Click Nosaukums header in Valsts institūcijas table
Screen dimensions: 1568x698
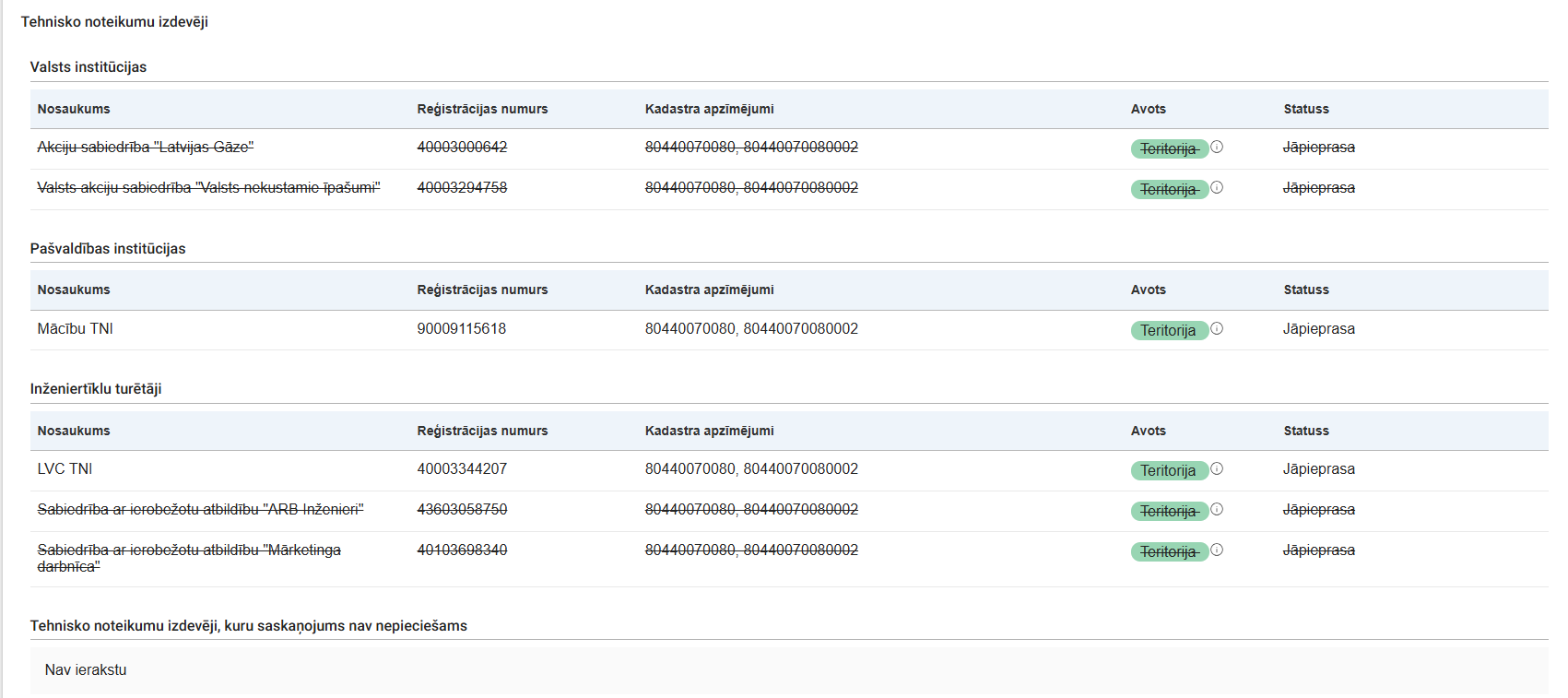tap(74, 109)
